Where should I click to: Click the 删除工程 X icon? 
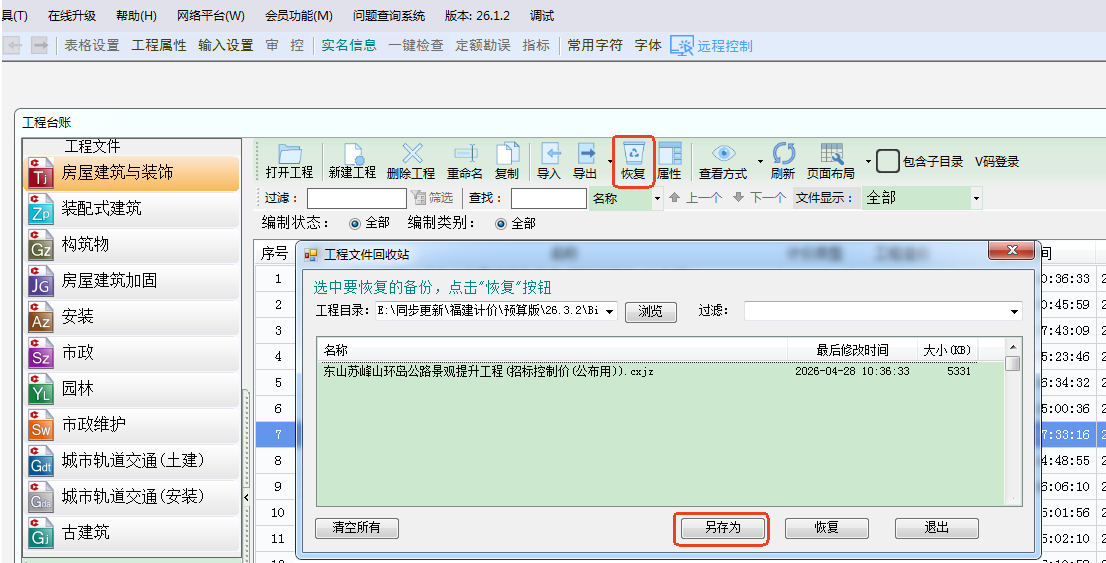pyautogui.click(x=411, y=154)
